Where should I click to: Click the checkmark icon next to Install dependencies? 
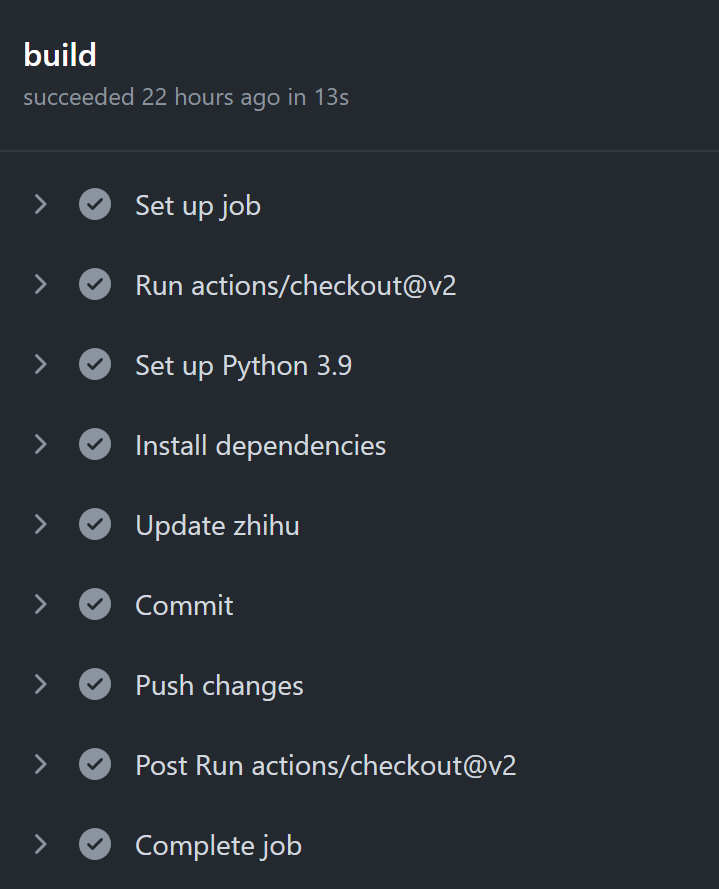(x=95, y=445)
